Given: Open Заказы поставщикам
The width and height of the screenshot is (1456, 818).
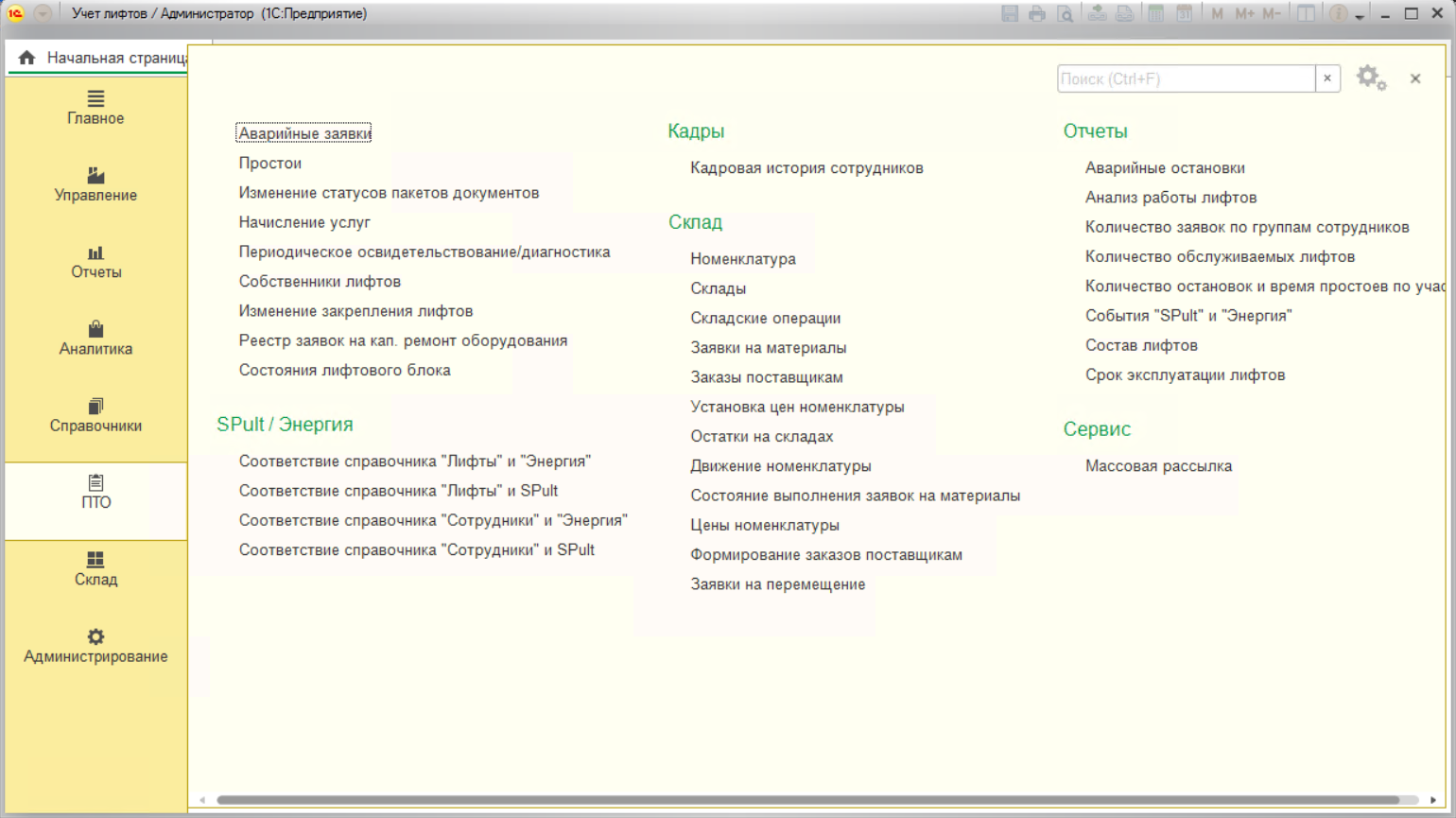Looking at the screenshot, I should pos(767,376).
